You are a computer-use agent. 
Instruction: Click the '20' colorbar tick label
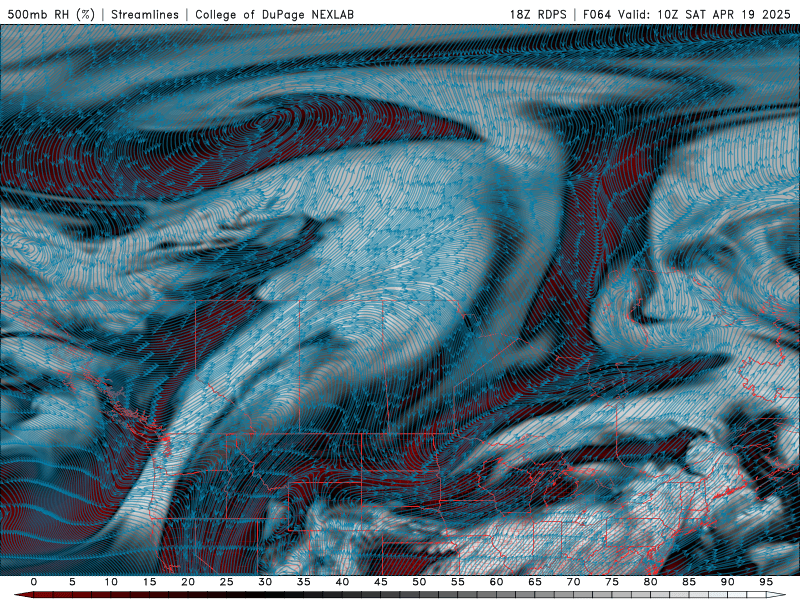tap(188, 582)
